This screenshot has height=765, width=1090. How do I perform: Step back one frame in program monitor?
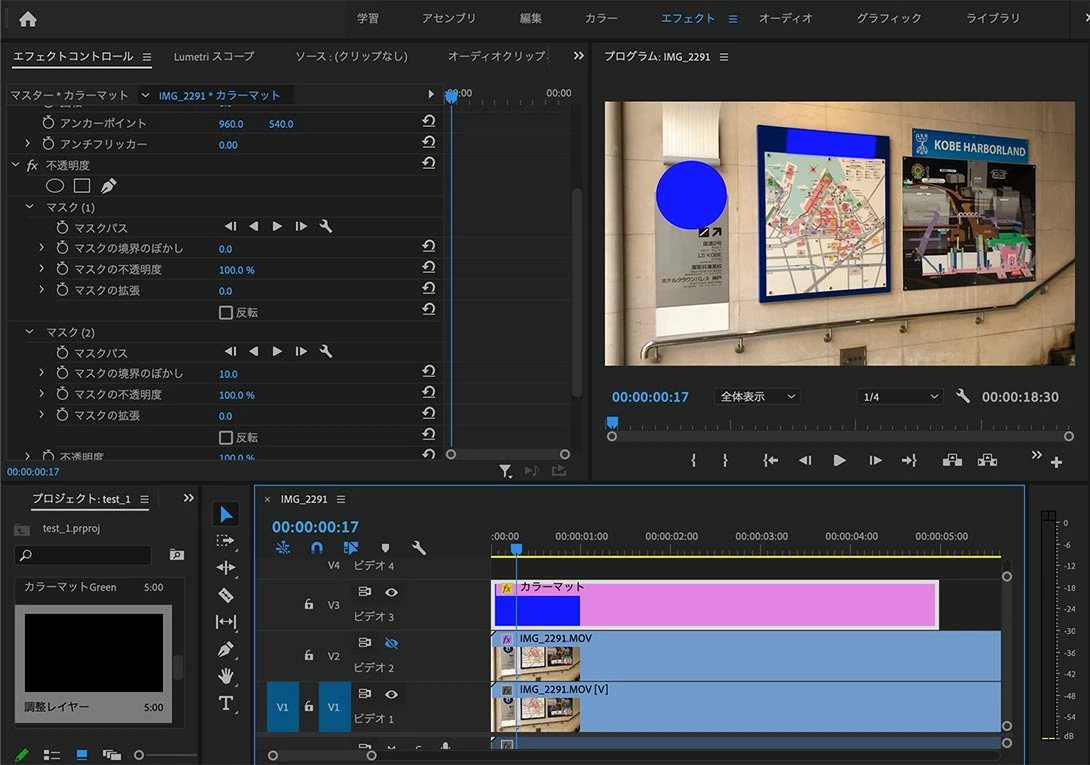pyautogui.click(x=805, y=460)
